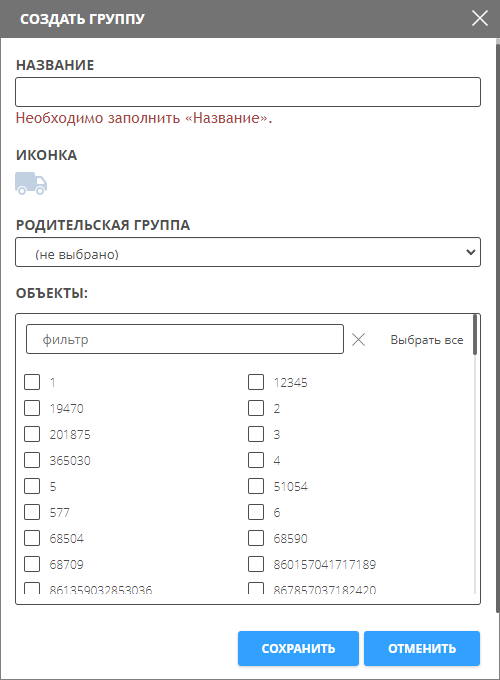The width and height of the screenshot is (500, 680).
Task: Enable the 365030 checkbox
Action: click(32, 460)
